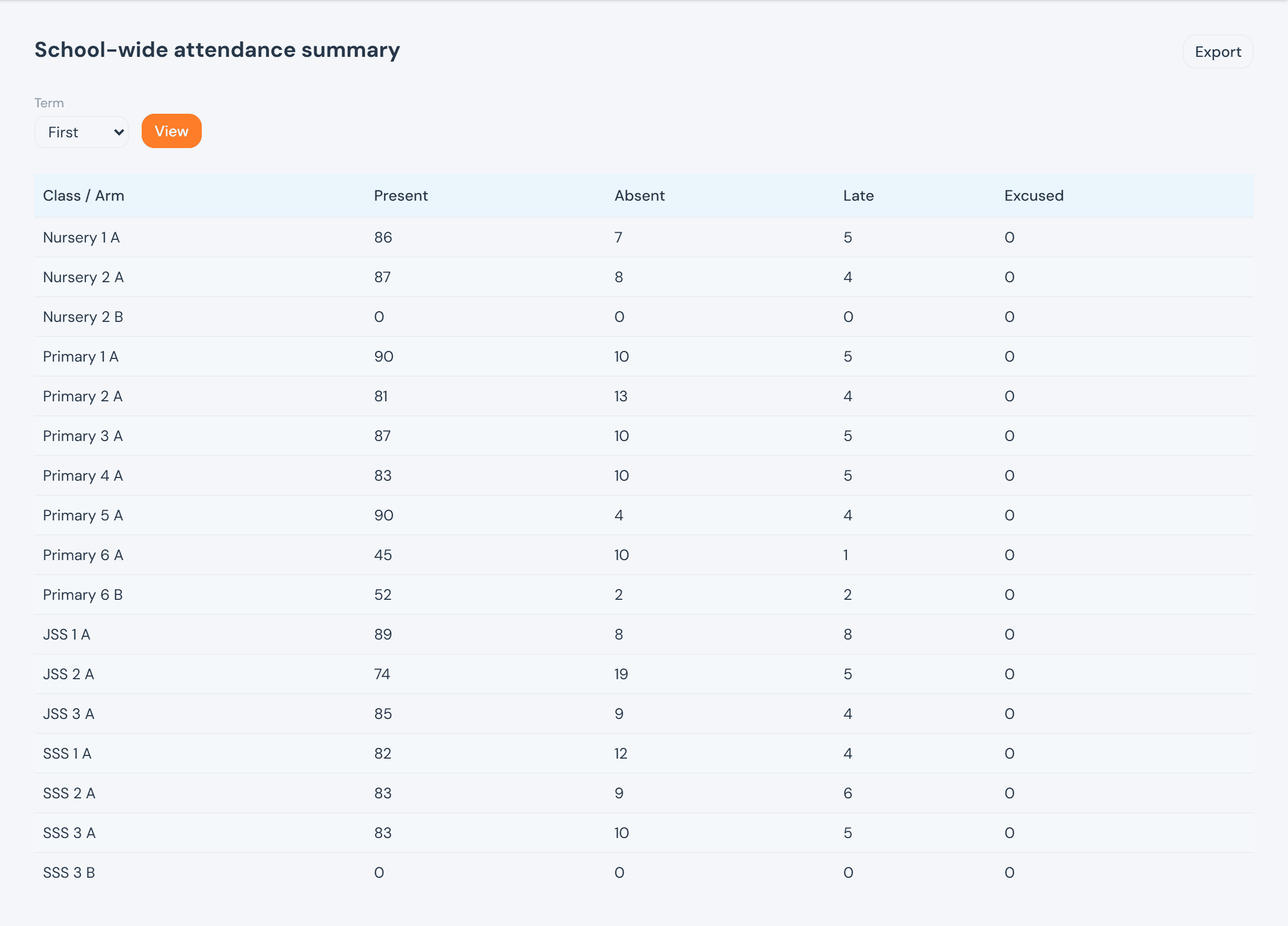
Task: Click Present value 89 for JSS 1 A
Action: [383, 635]
